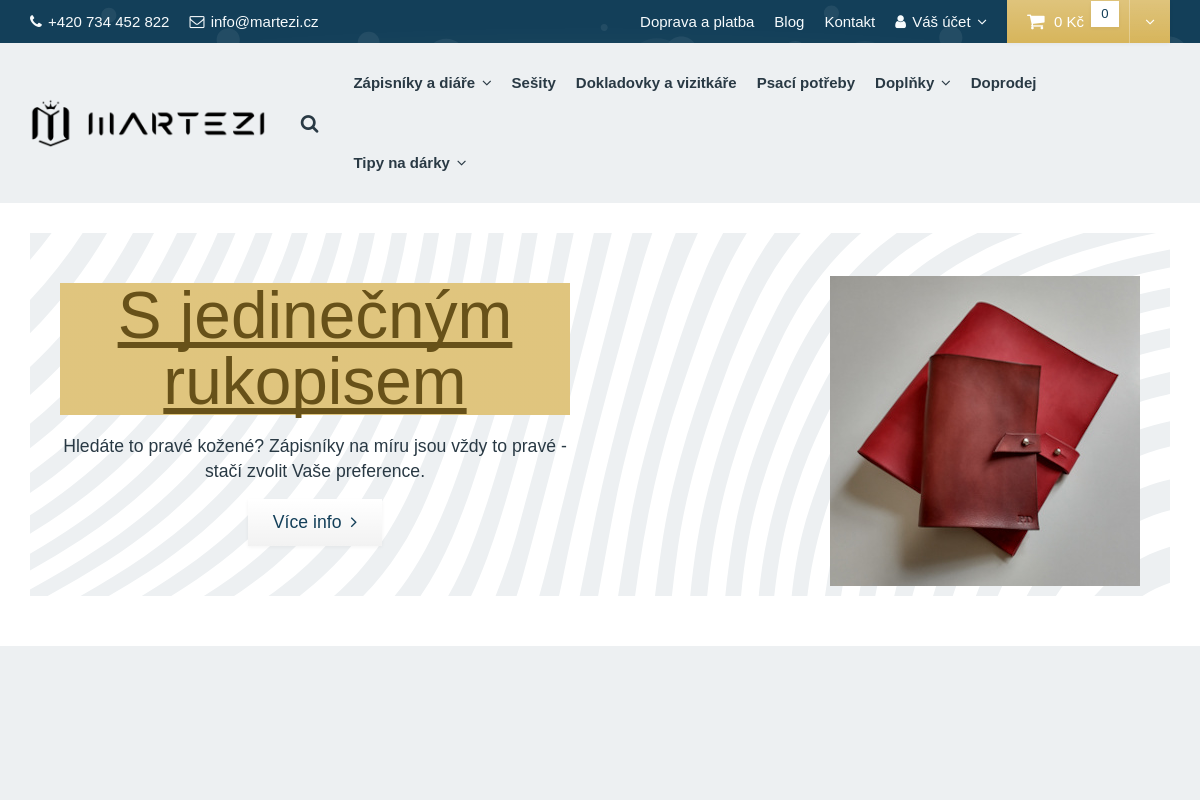Open the Tipy na dárky dropdown
Image resolution: width=1200 pixels, height=800 pixels.
point(409,163)
